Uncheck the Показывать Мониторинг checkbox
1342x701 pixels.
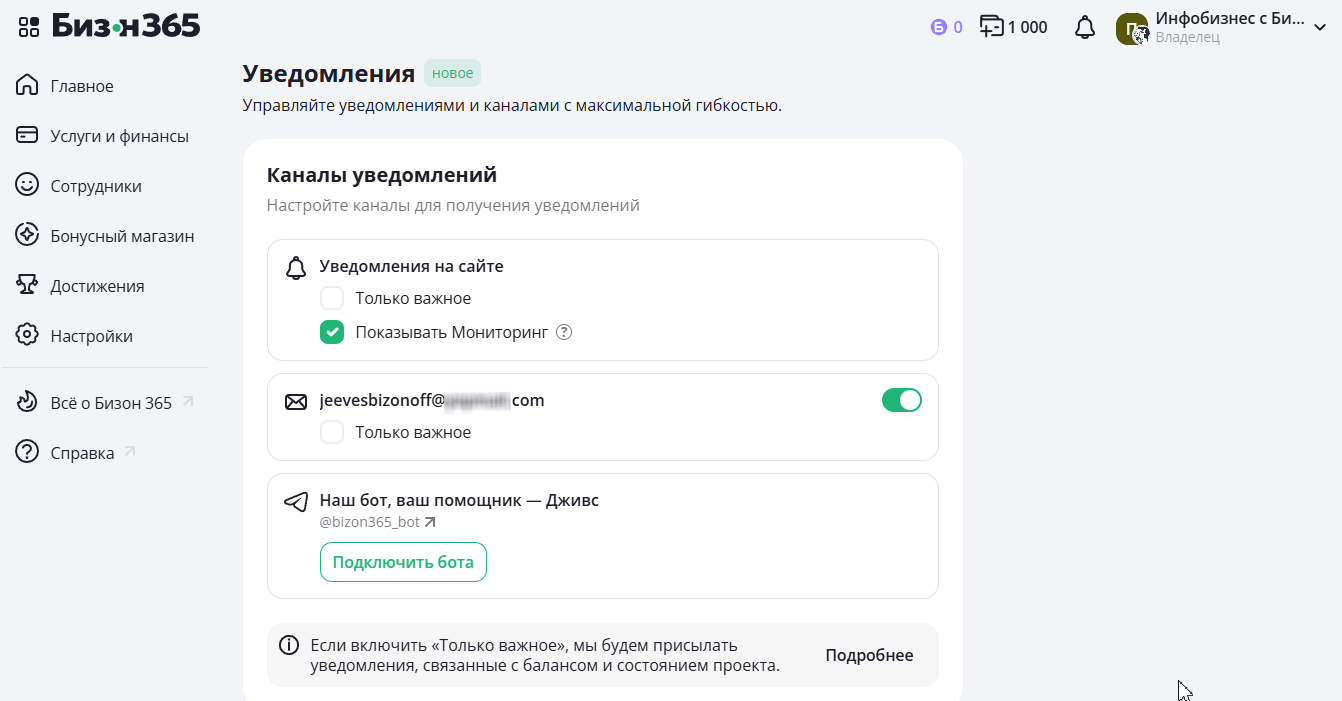tap(332, 332)
